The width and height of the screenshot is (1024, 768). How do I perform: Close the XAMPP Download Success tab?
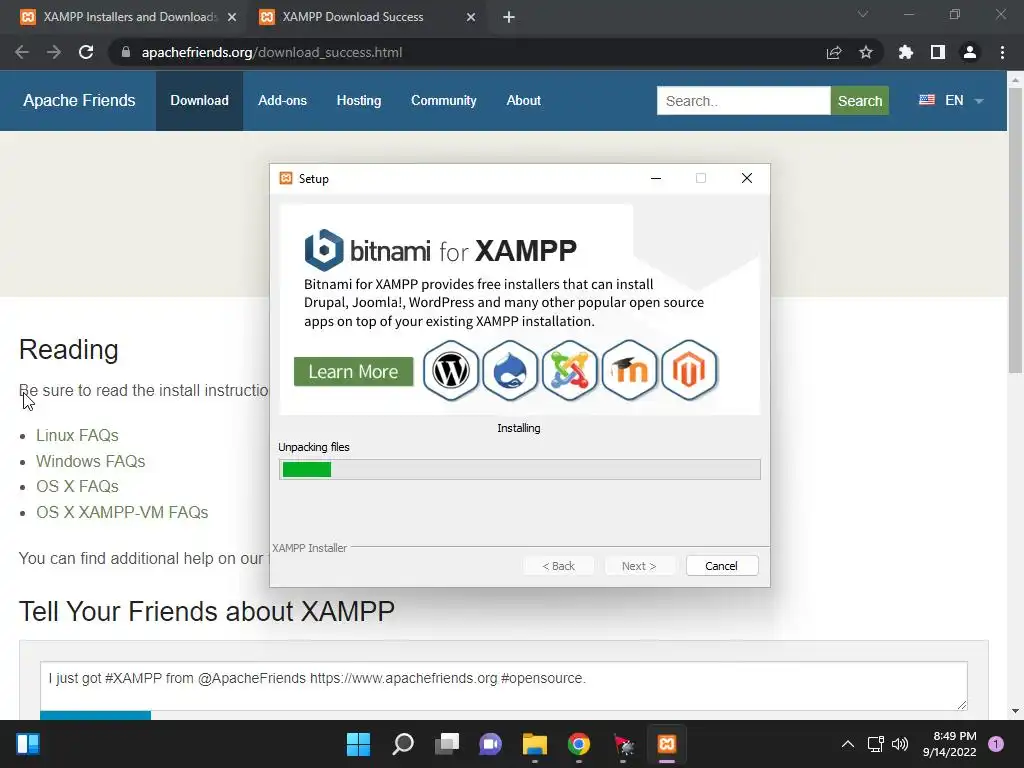(471, 17)
